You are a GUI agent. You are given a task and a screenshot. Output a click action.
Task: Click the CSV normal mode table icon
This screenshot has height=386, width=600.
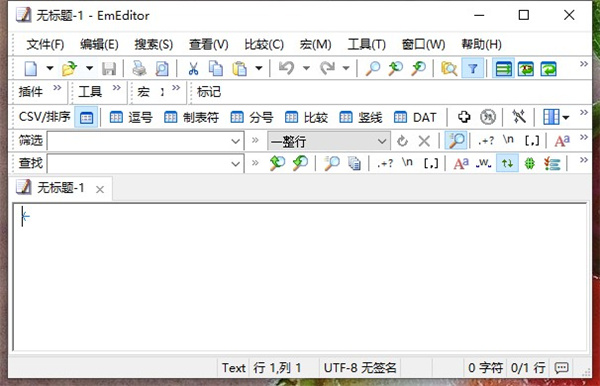pos(86,117)
